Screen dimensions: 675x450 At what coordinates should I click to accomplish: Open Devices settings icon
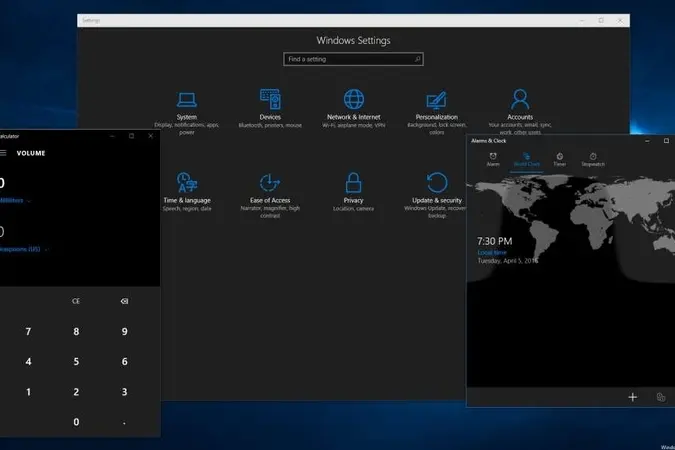[x=270, y=99]
